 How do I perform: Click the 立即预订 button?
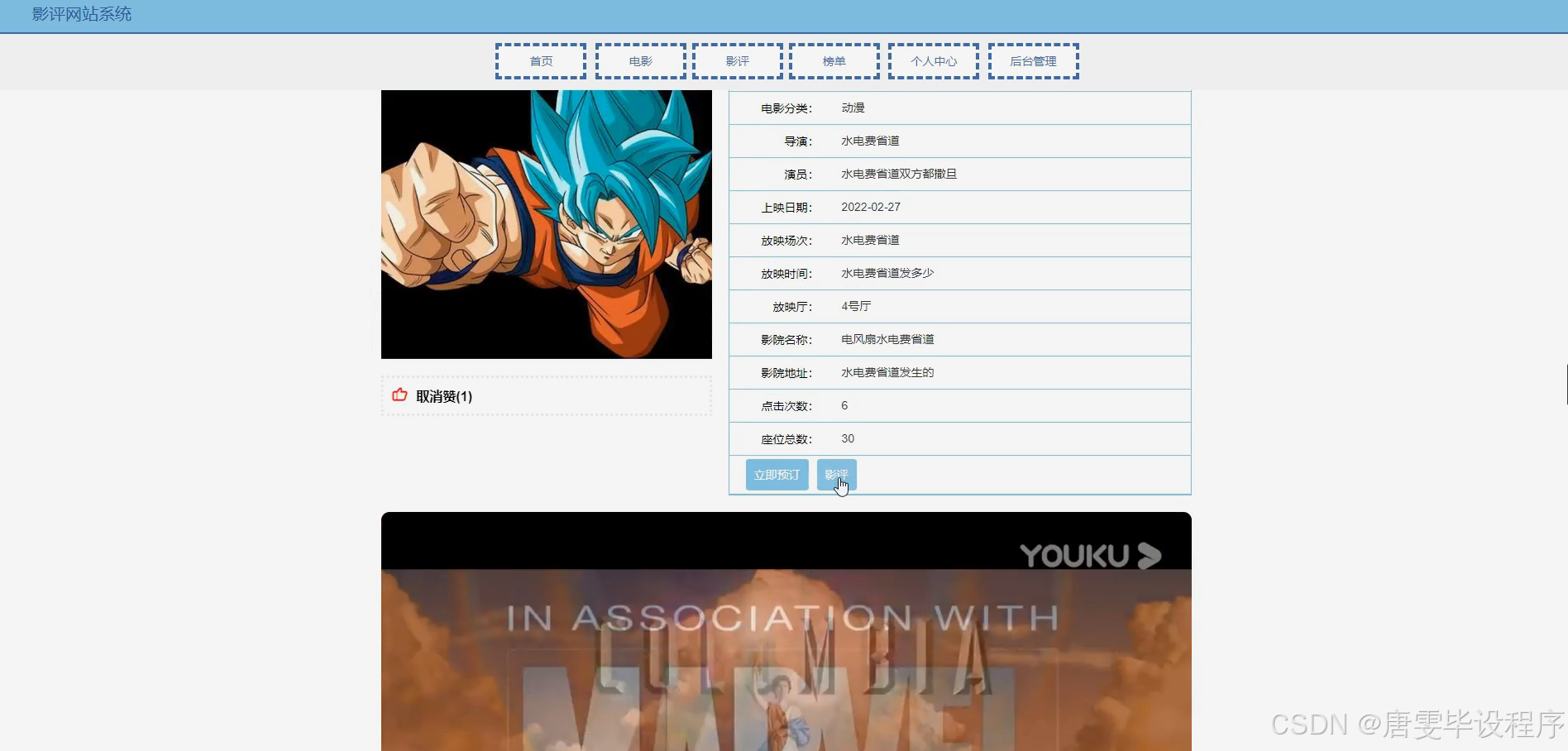pyautogui.click(x=777, y=475)
